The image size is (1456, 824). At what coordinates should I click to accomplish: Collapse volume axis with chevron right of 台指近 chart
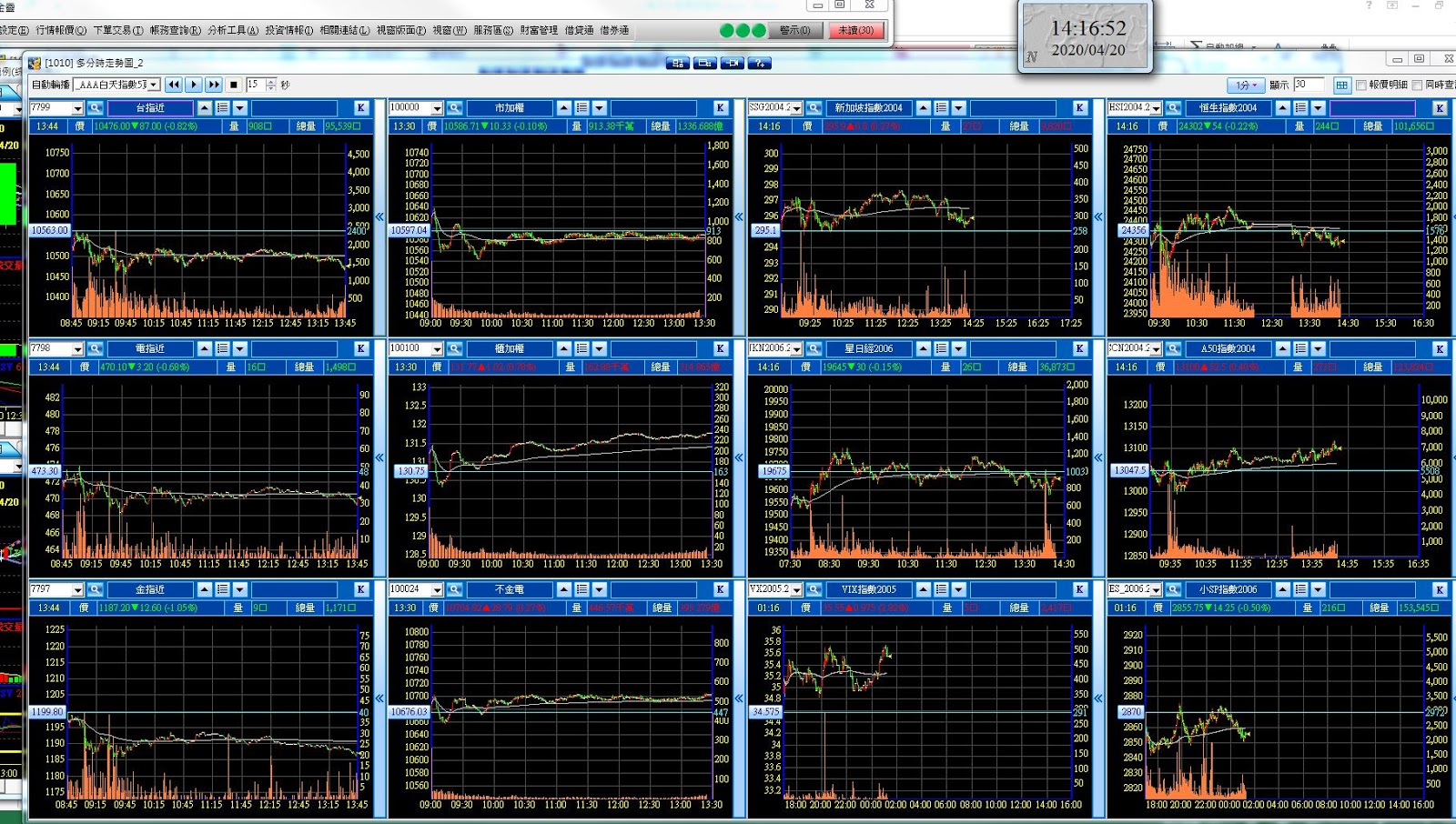tap(379, 216)
